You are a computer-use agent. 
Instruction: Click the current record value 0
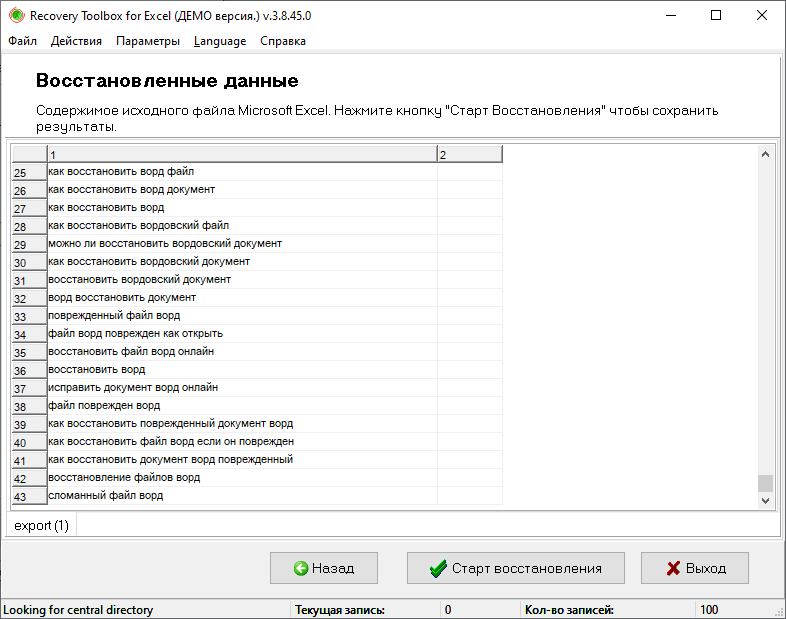pos(448,610)
